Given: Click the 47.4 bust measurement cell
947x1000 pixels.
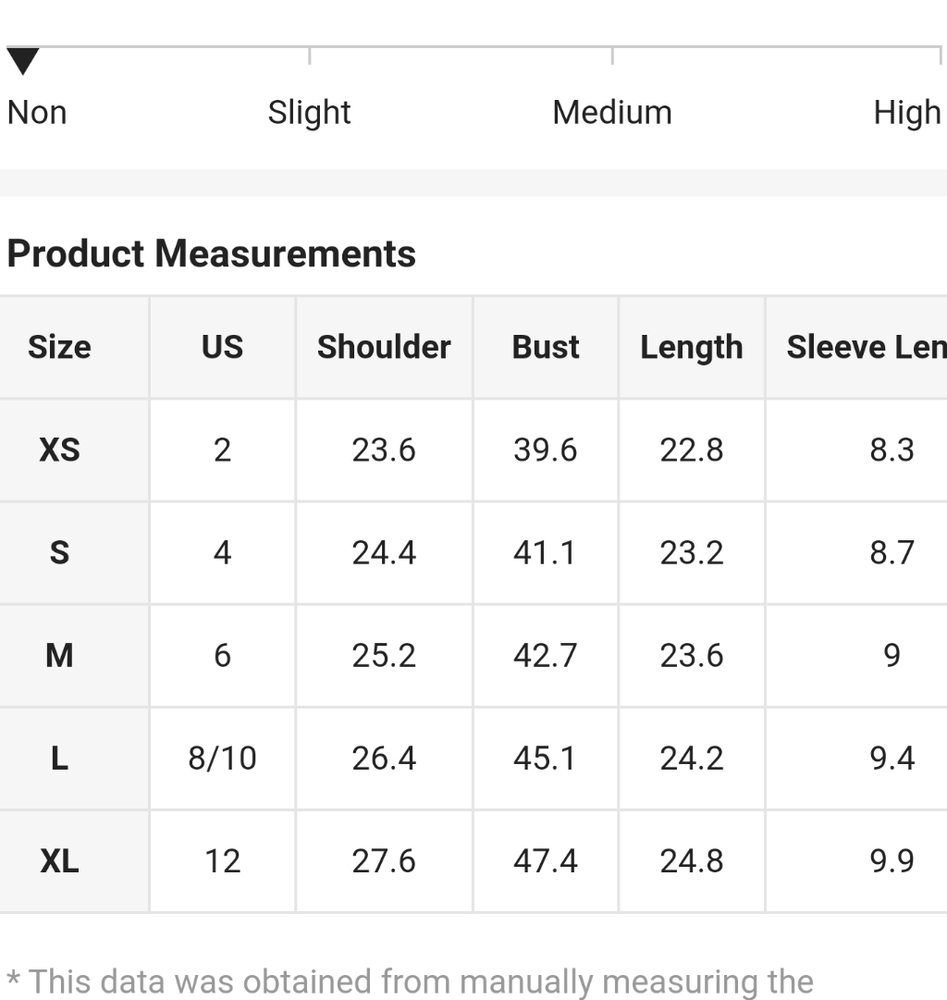Looking at the screenshot, I should [545, 862].
